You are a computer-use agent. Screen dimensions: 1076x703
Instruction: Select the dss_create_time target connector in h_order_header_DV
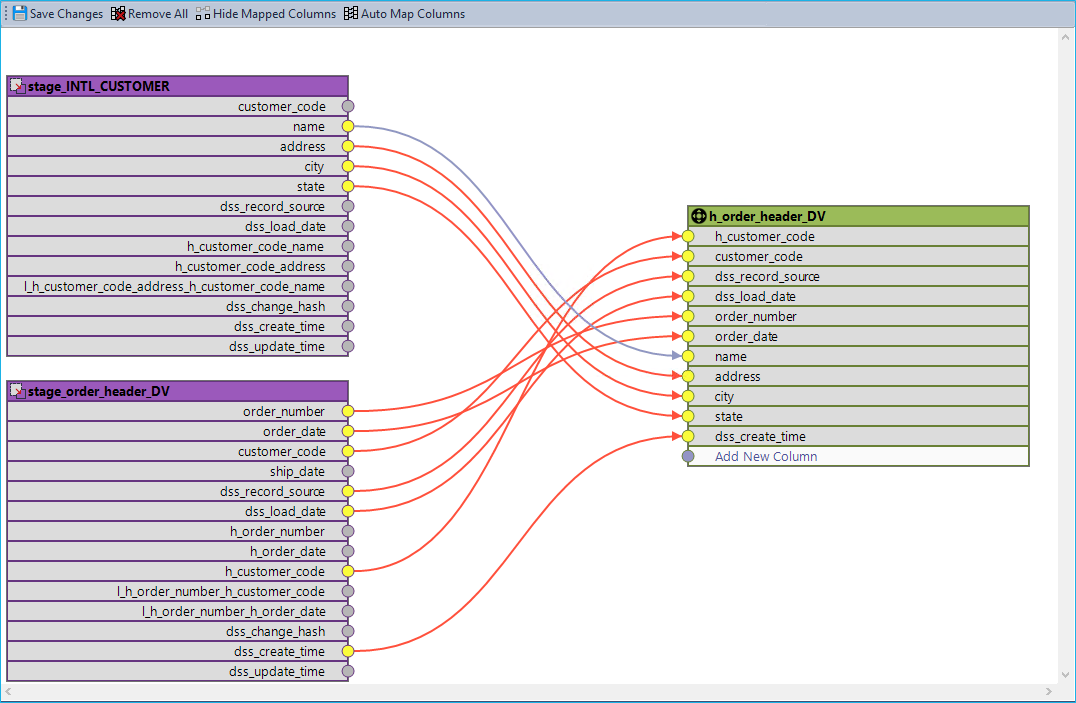(x=688, y=436)
